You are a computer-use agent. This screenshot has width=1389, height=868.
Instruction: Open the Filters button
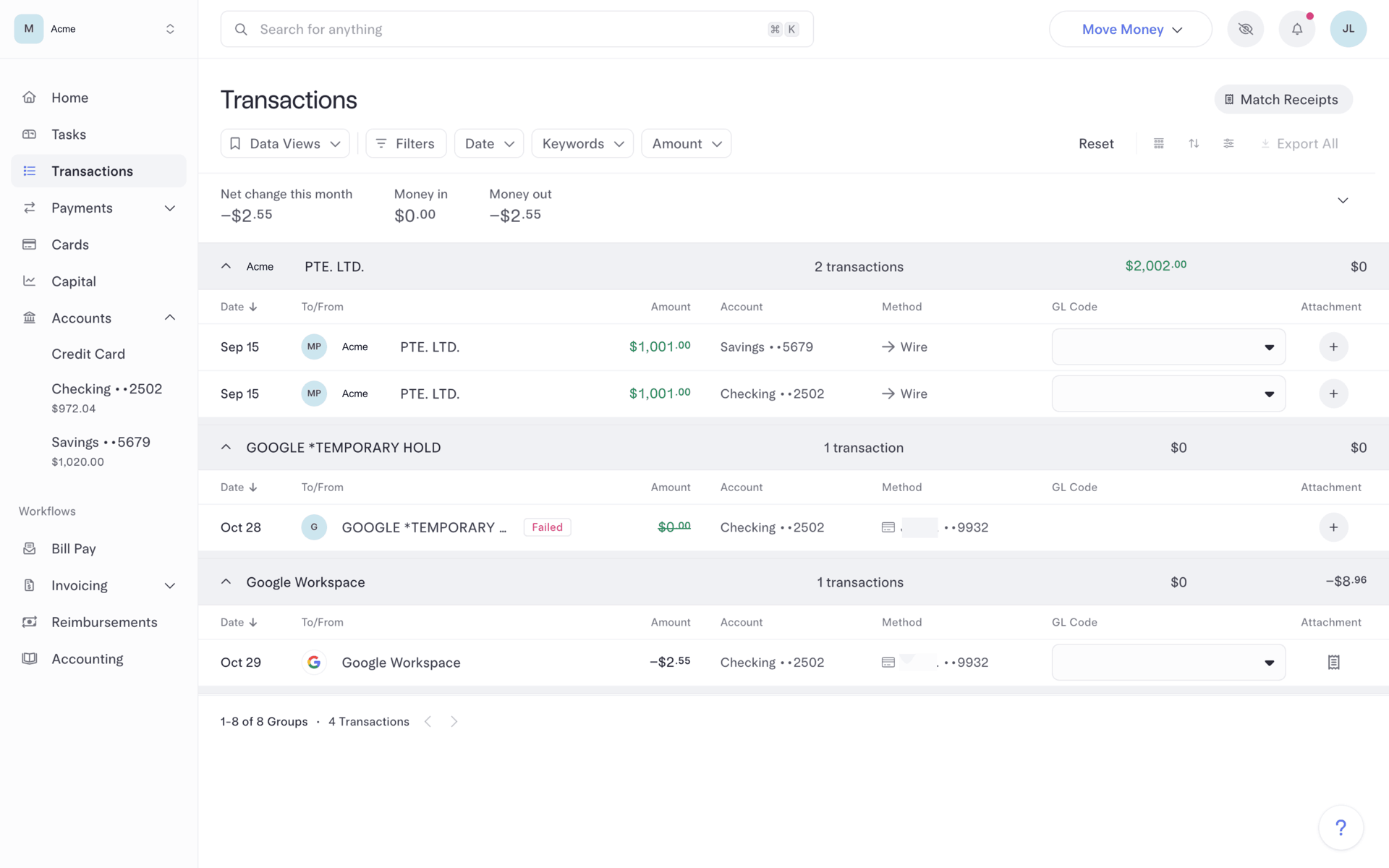click(406, 143)
